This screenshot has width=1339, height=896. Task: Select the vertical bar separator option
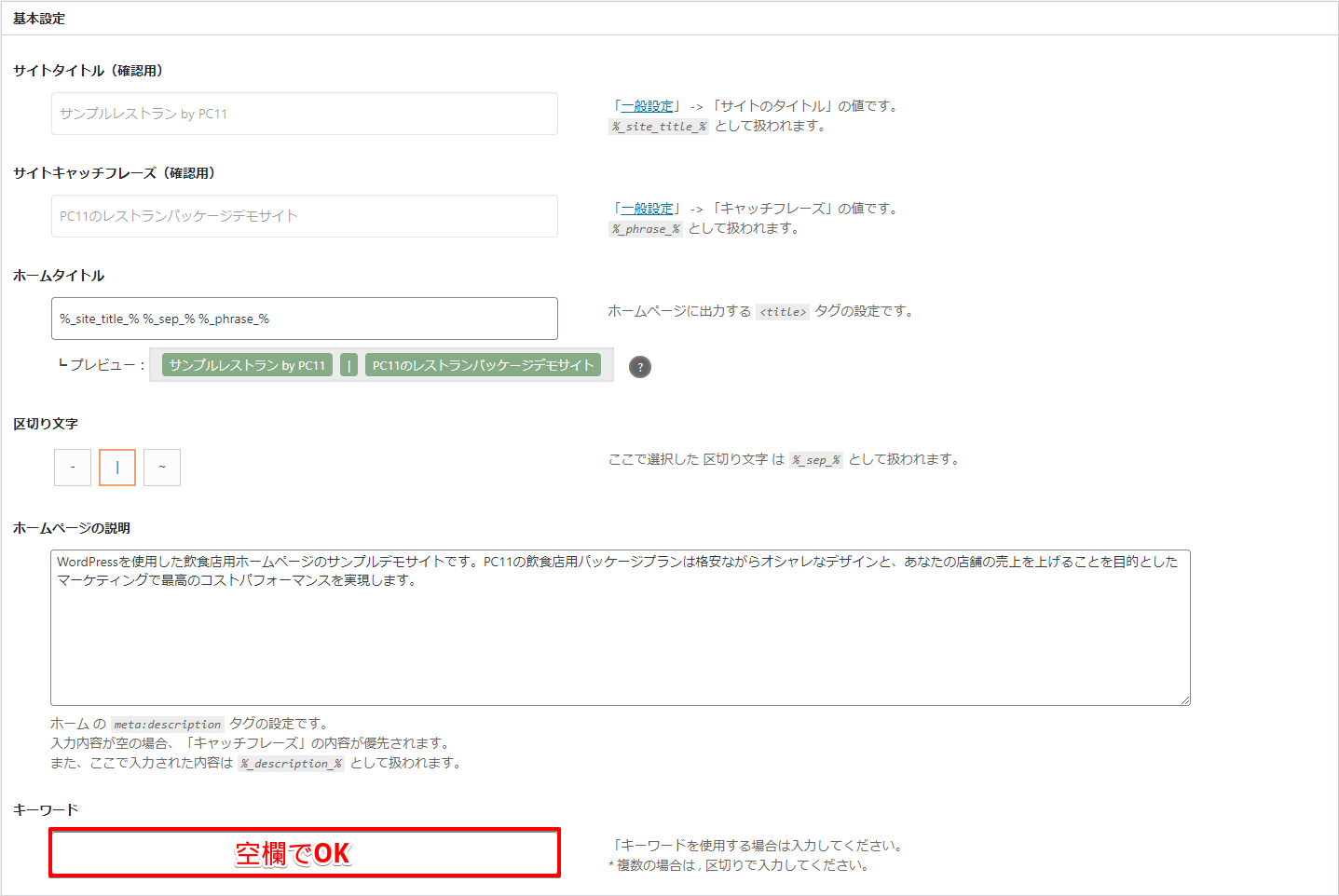pyautogui.click(x=117, y=468)
